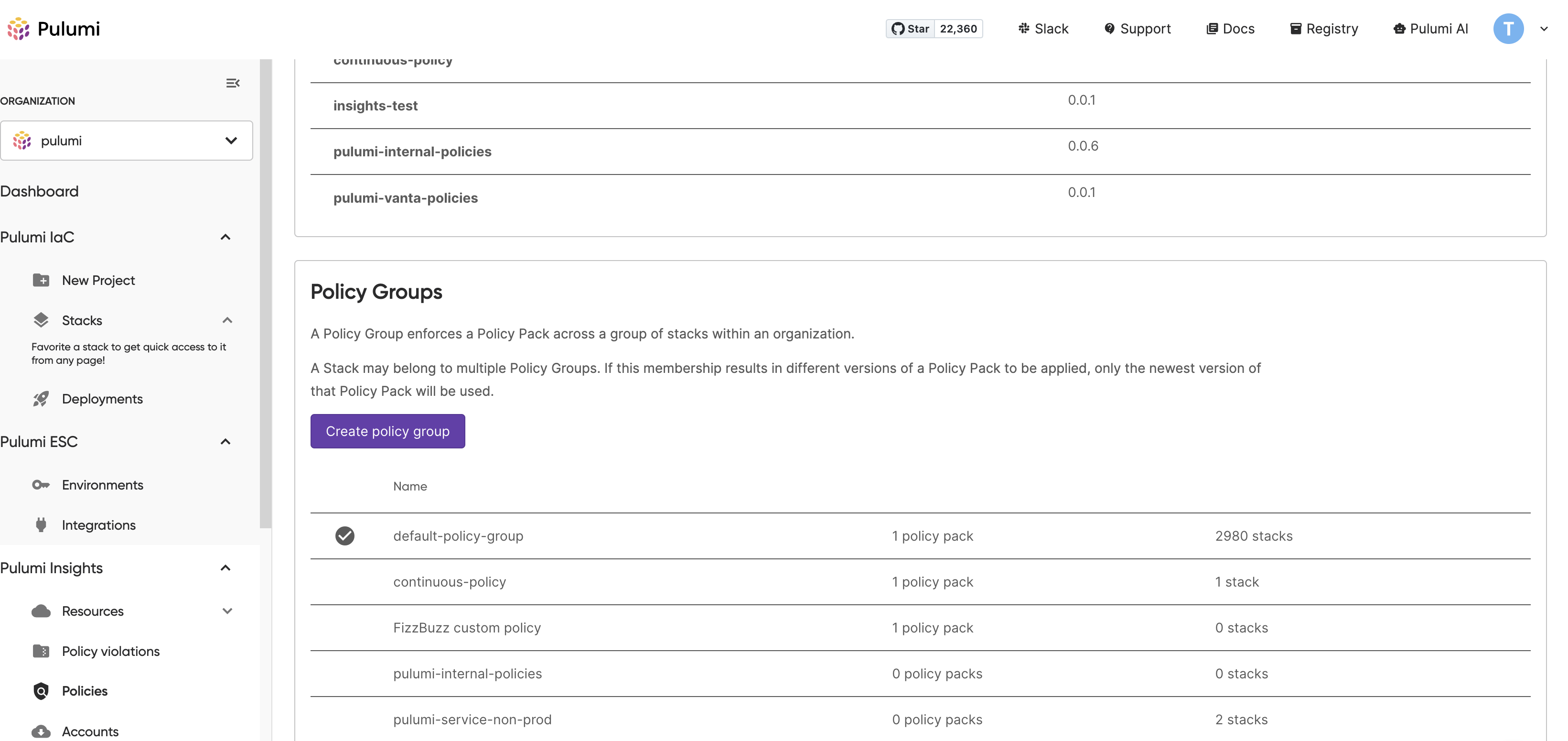Image resolution: width=1568 pixels, height=741 pixels.
Task: Click the Environments key icon
Action: pyautogui.click(x=41, y=485)
